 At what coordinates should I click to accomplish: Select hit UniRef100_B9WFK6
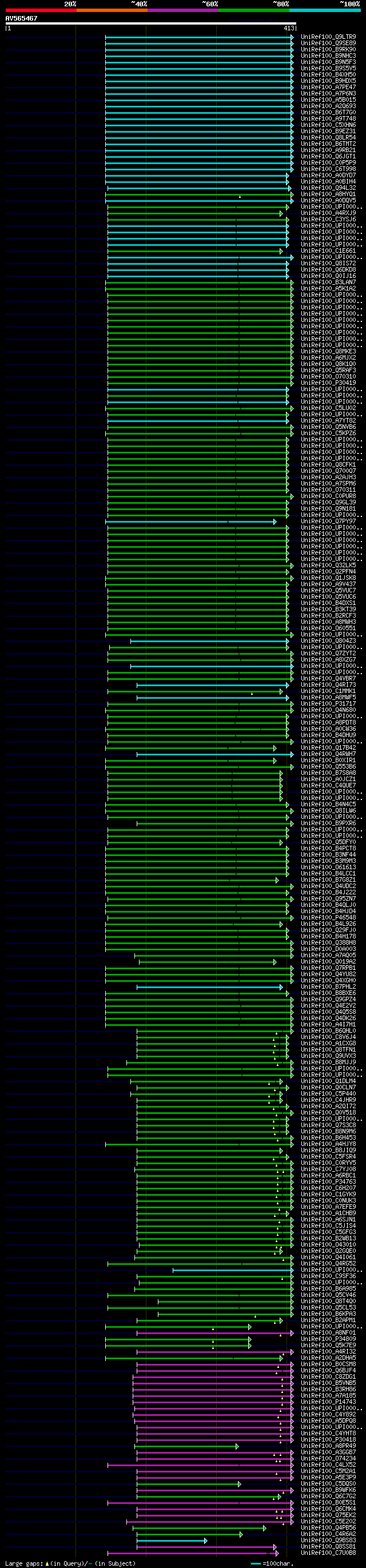coord(328,1490)
